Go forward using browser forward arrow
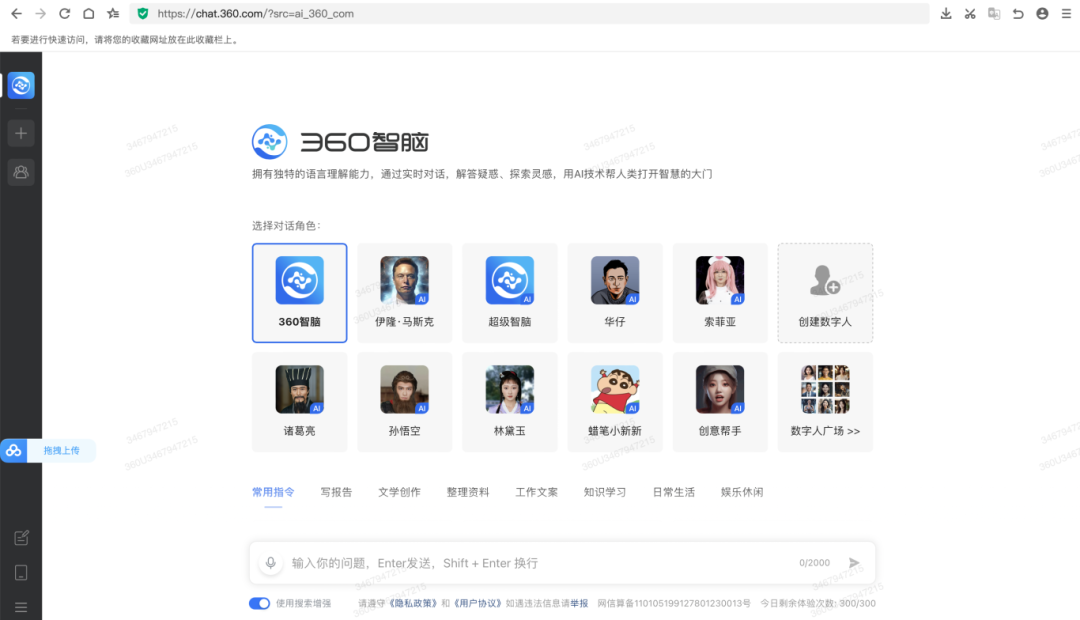The width and height of the screenshot is (1080, 620). click(x=41, y=14)
